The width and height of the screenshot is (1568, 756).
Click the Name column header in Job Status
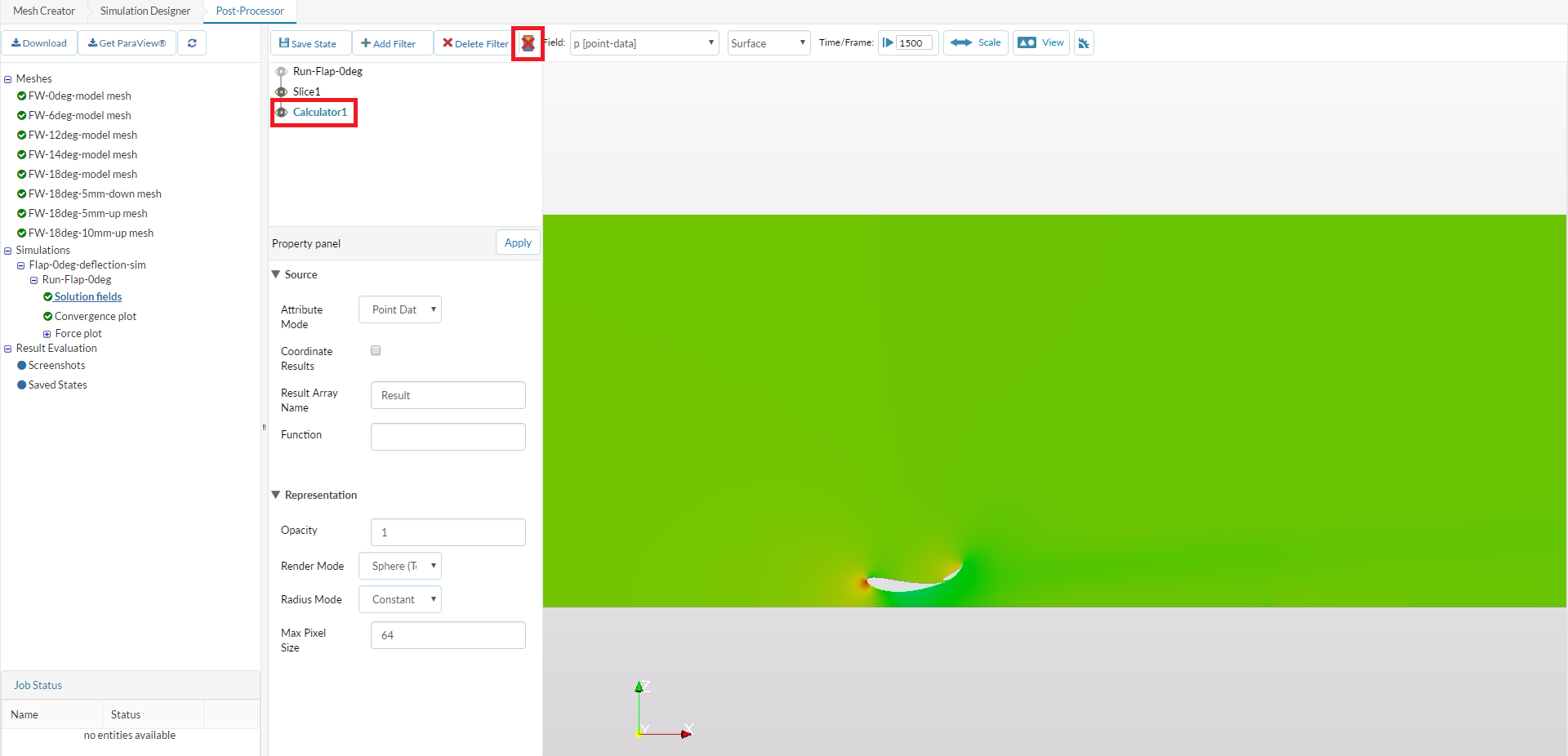52,715
